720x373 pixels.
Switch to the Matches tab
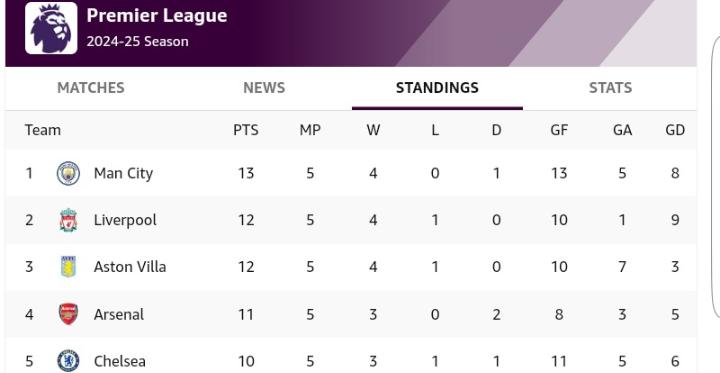coord(90,88)
